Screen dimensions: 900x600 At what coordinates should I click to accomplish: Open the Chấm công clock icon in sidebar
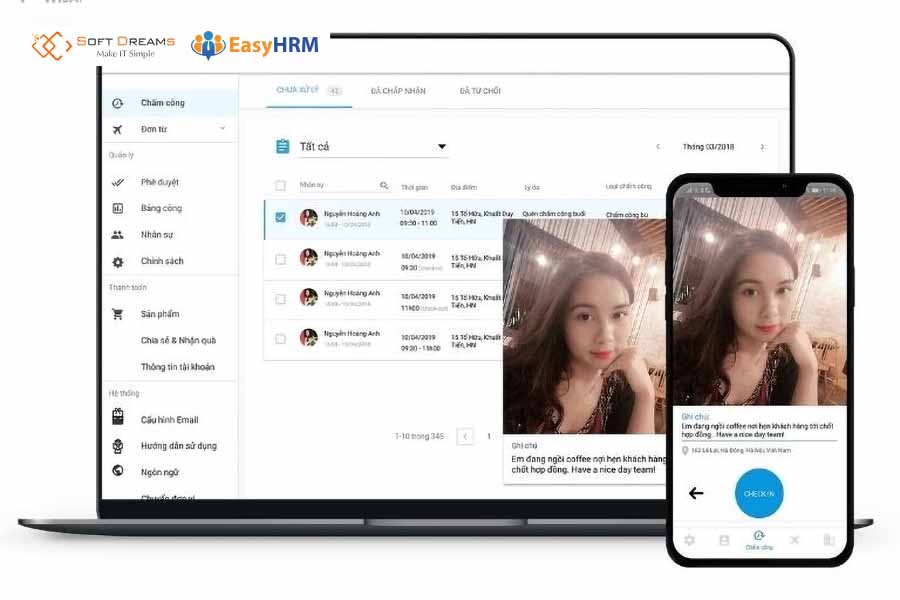(118, 103)
